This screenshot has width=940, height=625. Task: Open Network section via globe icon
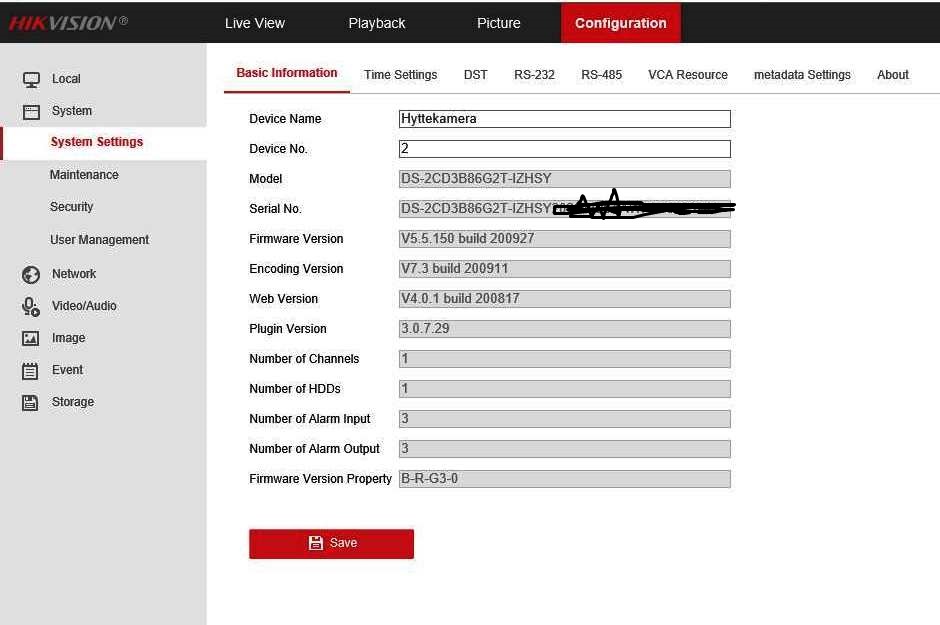tap(31, 274)
